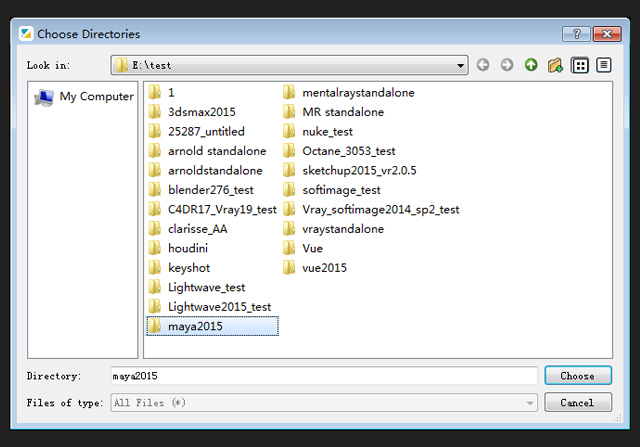Select the keyshot folder
640x447 pixels.
click(179, 268)
